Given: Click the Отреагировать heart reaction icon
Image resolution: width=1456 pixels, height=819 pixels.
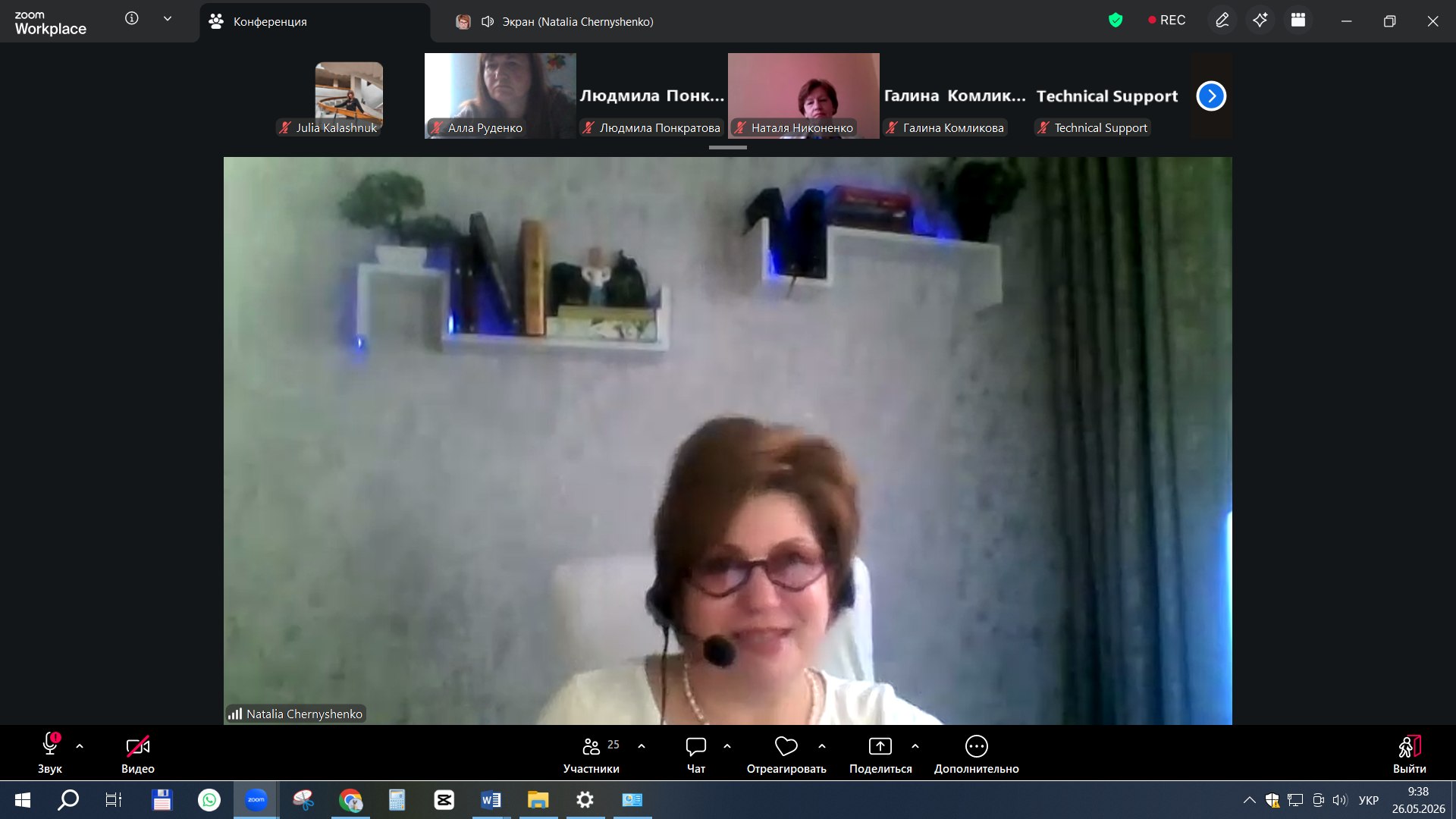Looking at the screenshot, I should click(786, 746).
